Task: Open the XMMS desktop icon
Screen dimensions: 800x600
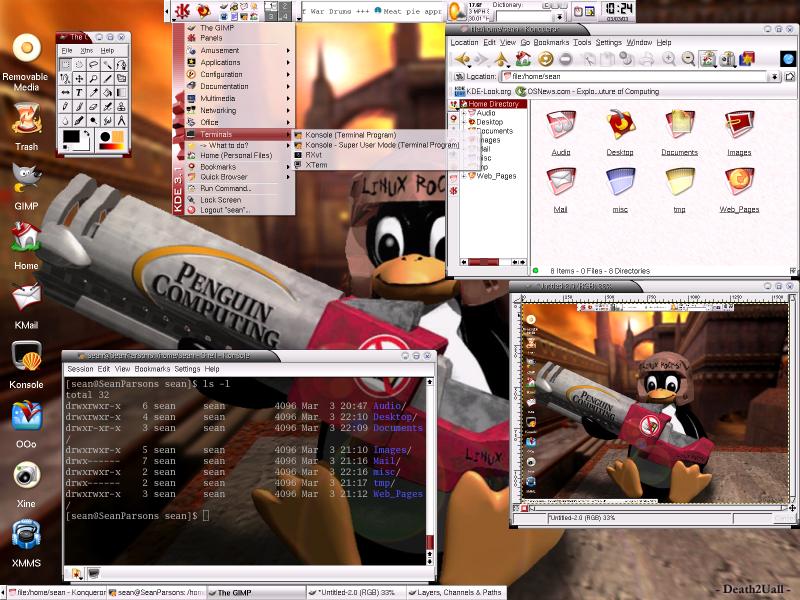Action: click(26, 534)
